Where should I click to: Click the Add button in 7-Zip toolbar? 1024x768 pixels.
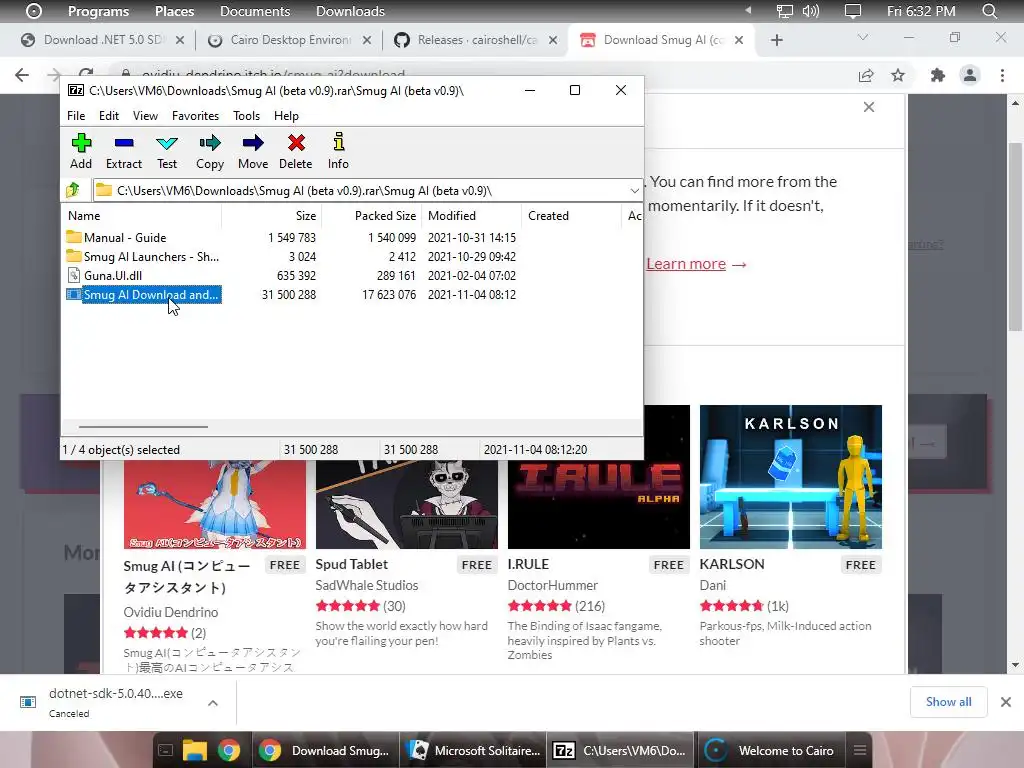point(81,152)
